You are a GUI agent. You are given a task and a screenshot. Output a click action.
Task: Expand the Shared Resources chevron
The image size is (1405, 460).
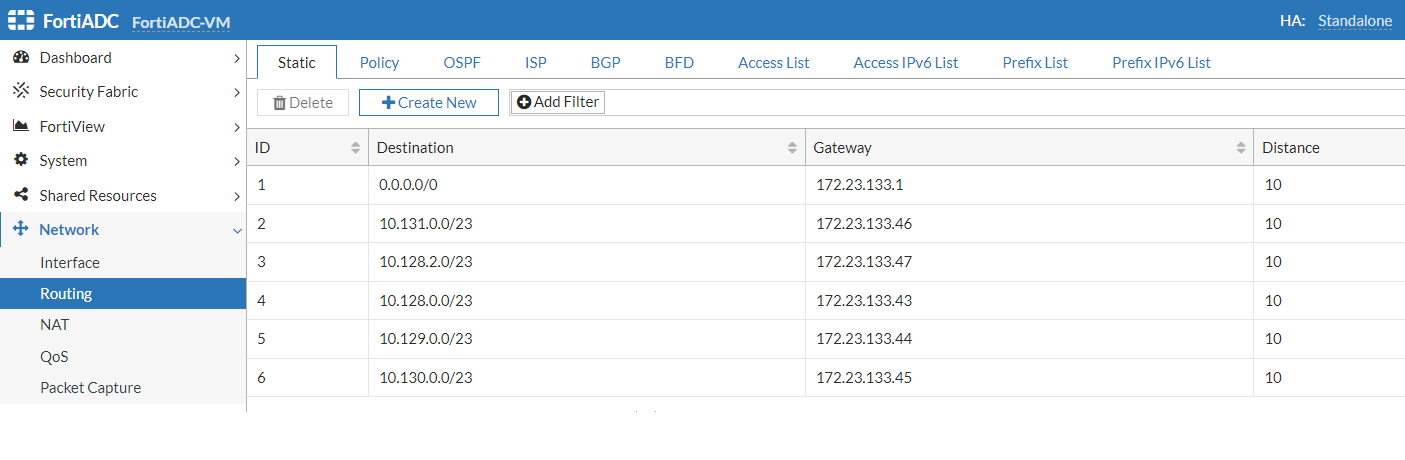click(236, 196)
